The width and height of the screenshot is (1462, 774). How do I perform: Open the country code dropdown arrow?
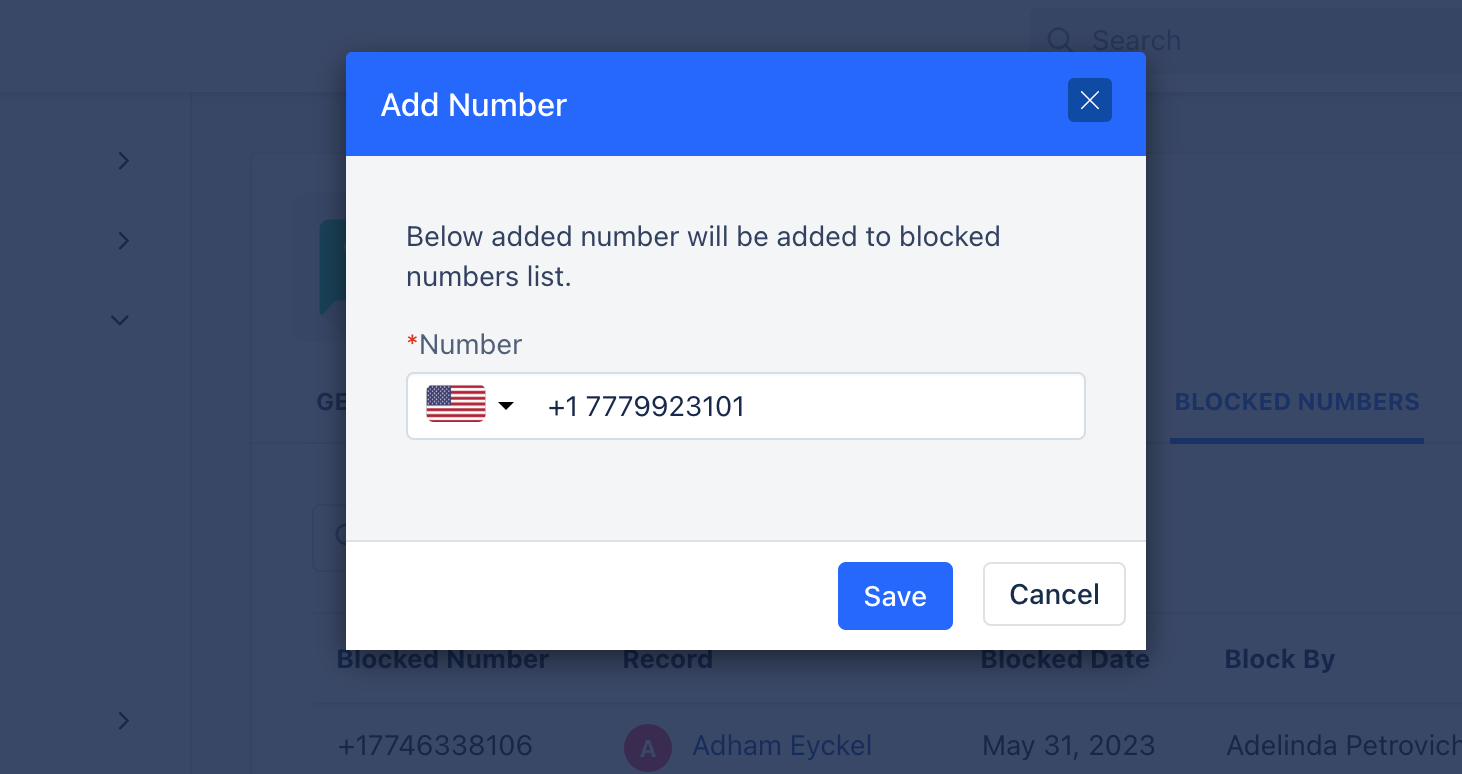click(x=506, y=405)
